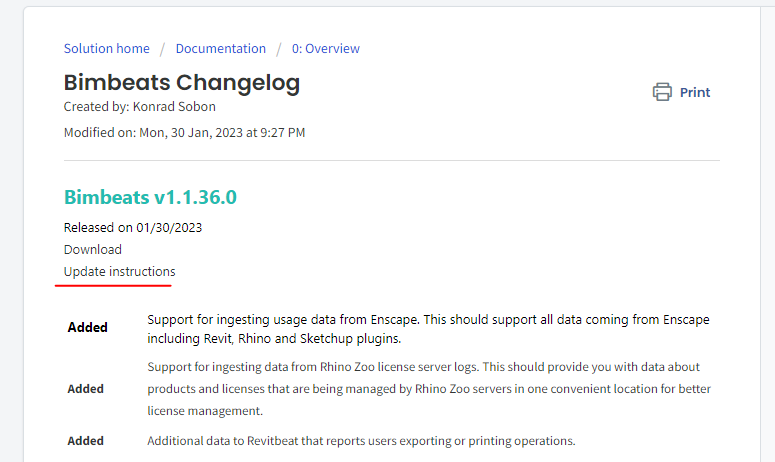Navigate to 0: Overview breadcrumb
This screenshot has width=775, height=462.
point(326,48)
